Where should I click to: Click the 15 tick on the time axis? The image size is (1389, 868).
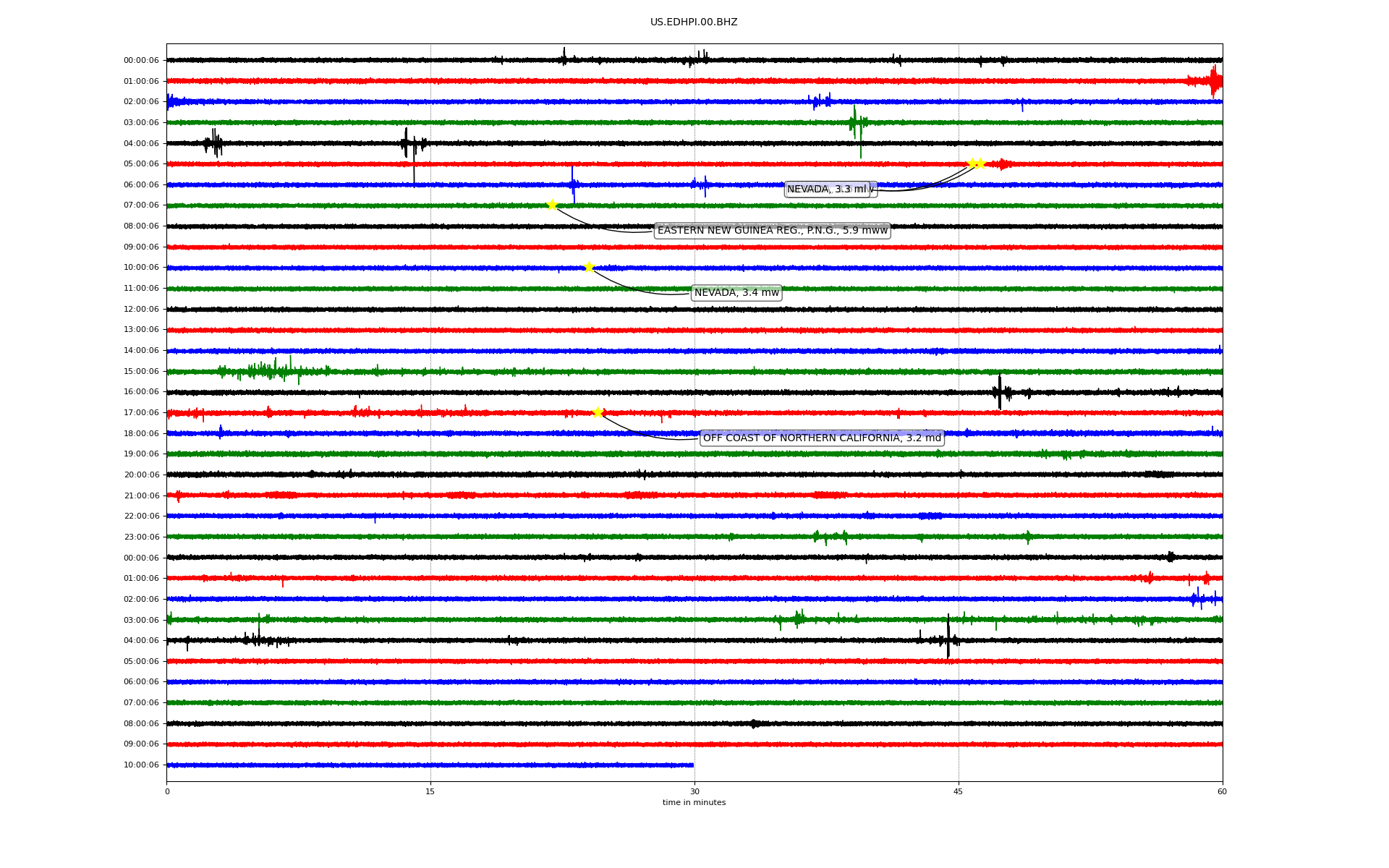[x=430, y=791]
